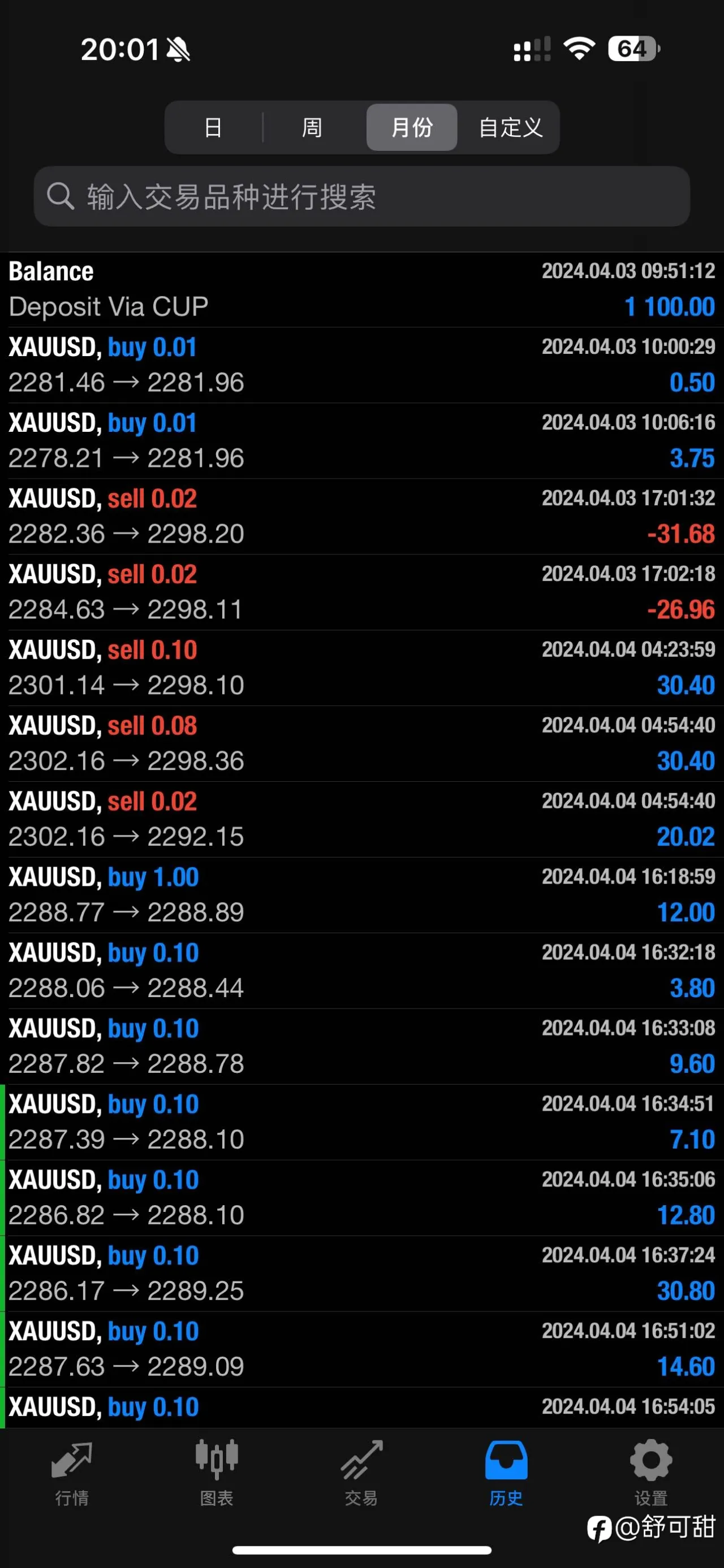Tap the XAUUSD sell 0.10 label
The image size is (724, 1568).
click(x=103, y=650)
